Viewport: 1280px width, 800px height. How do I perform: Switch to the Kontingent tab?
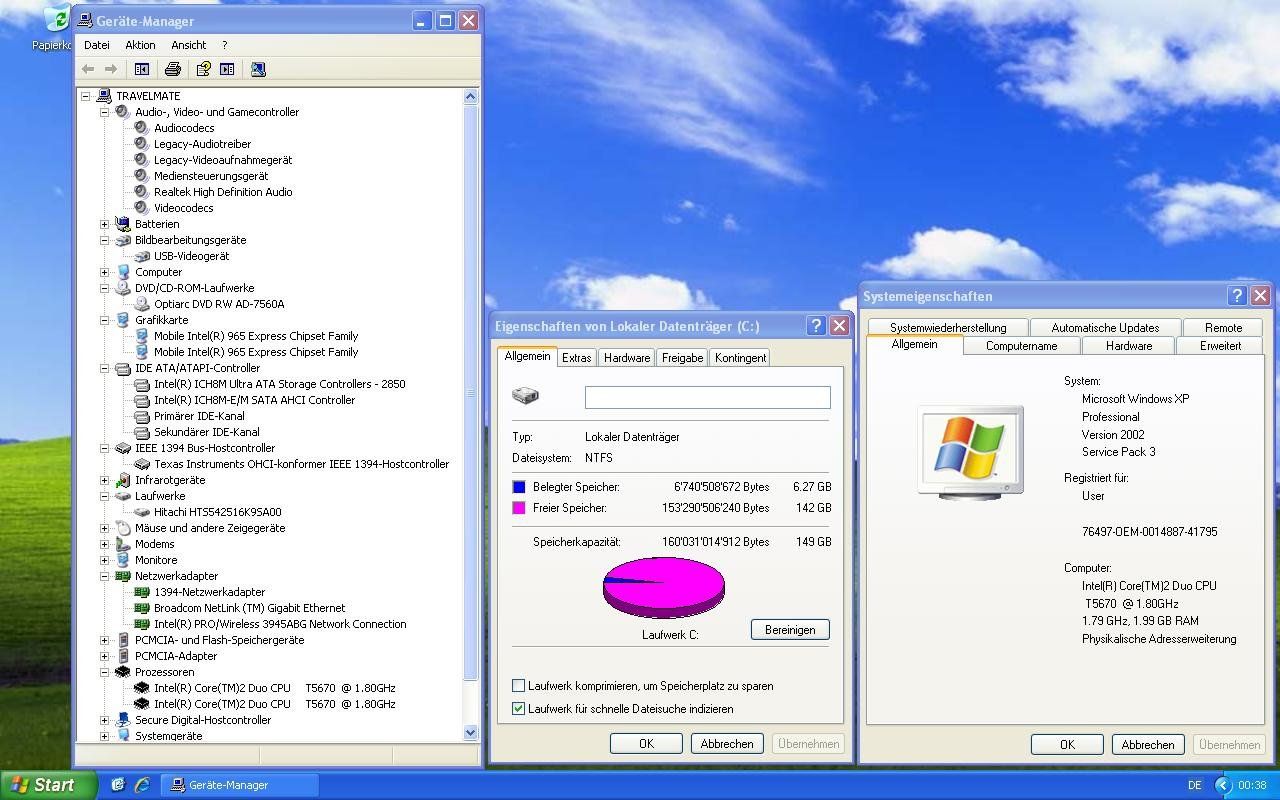(740, 358)
